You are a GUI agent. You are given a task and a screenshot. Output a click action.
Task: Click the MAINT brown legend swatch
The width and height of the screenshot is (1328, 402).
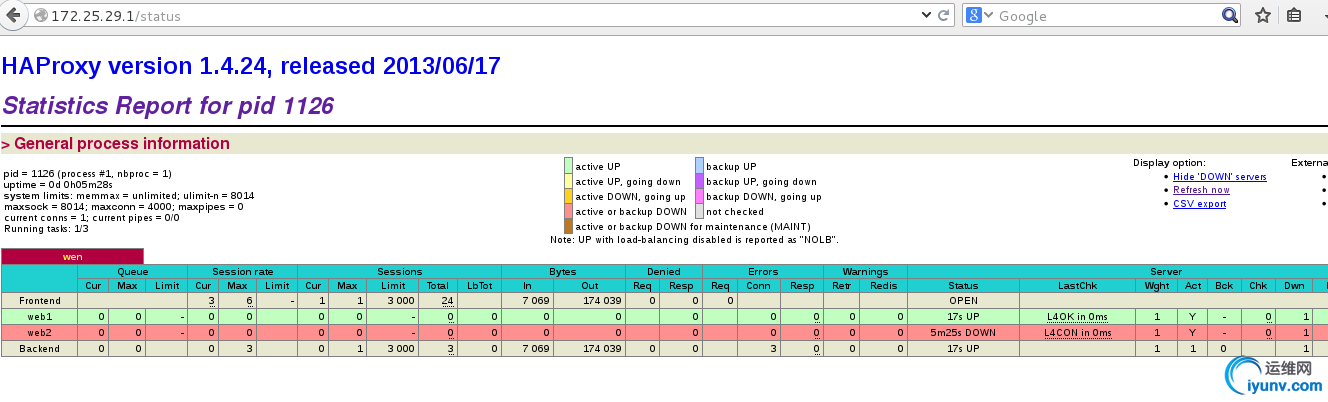coord(568,226)
